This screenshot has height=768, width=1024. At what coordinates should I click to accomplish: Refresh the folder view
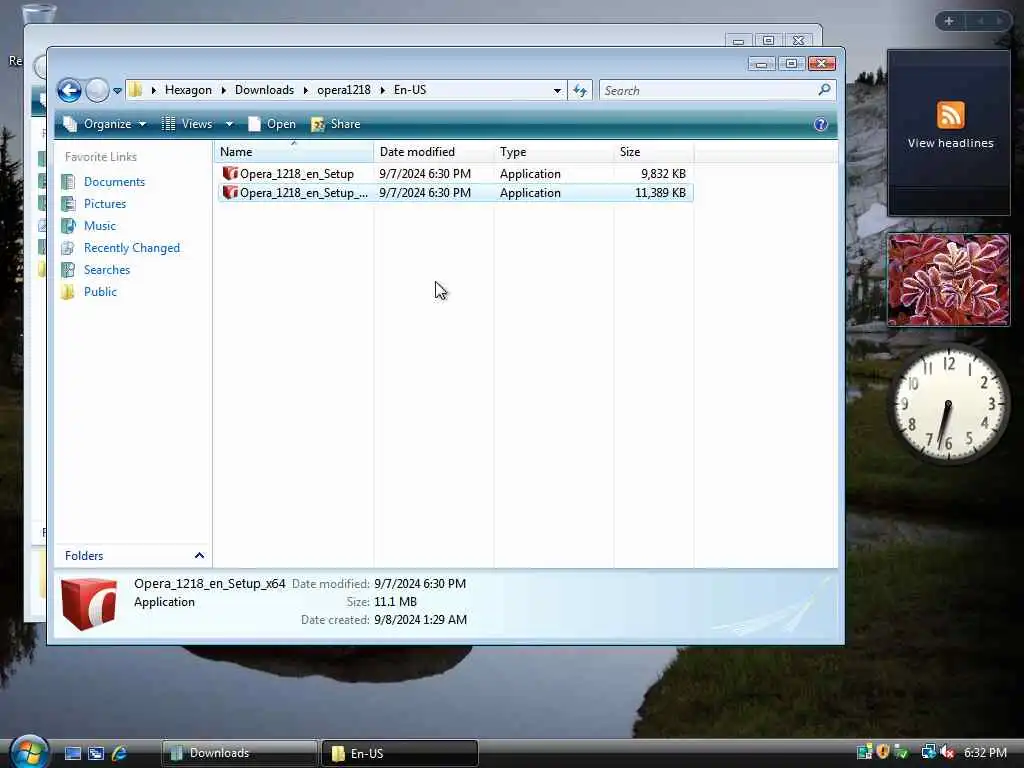[x=580, y=91]
